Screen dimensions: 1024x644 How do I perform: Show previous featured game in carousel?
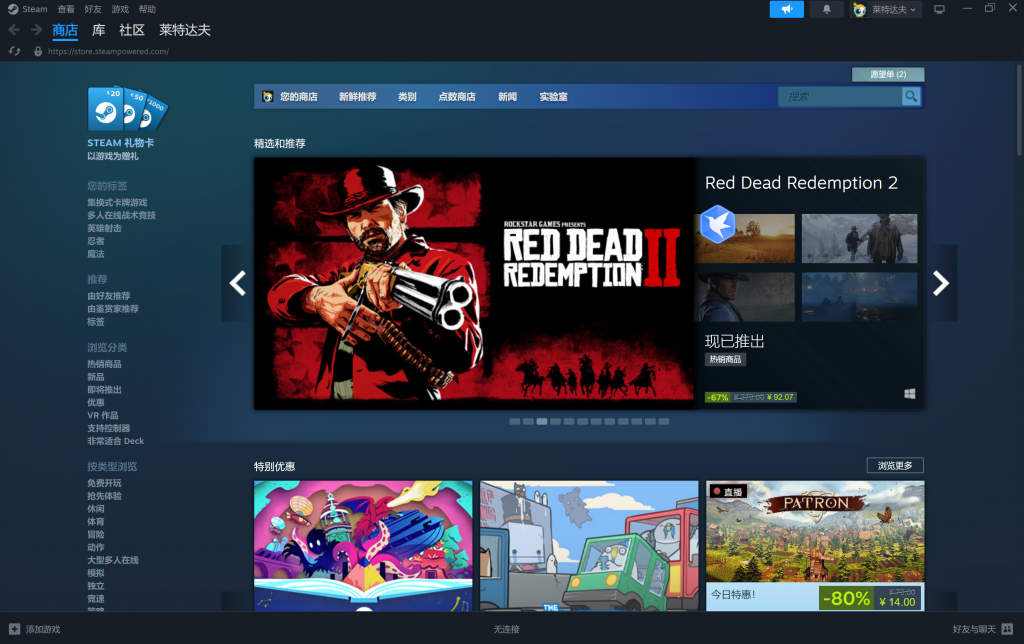pyautogui.click(x=238, y=283)
